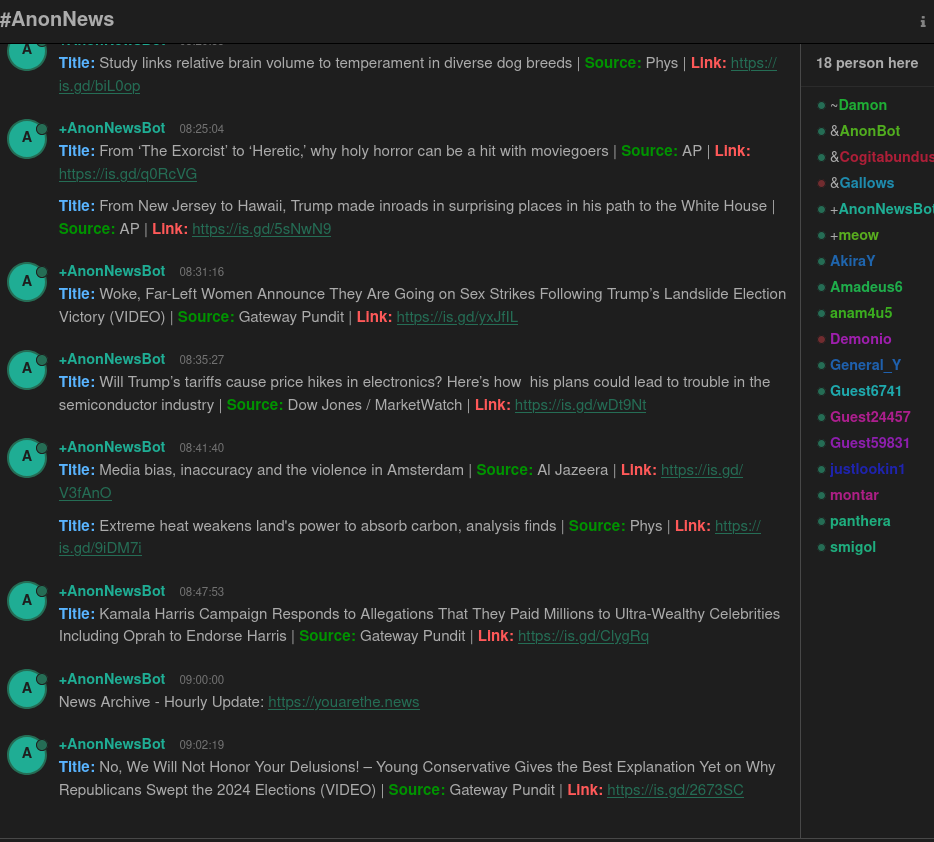934x842 pixels.
Task: Click the 08:31:16 message timestamp
Action: coord(202,272)
